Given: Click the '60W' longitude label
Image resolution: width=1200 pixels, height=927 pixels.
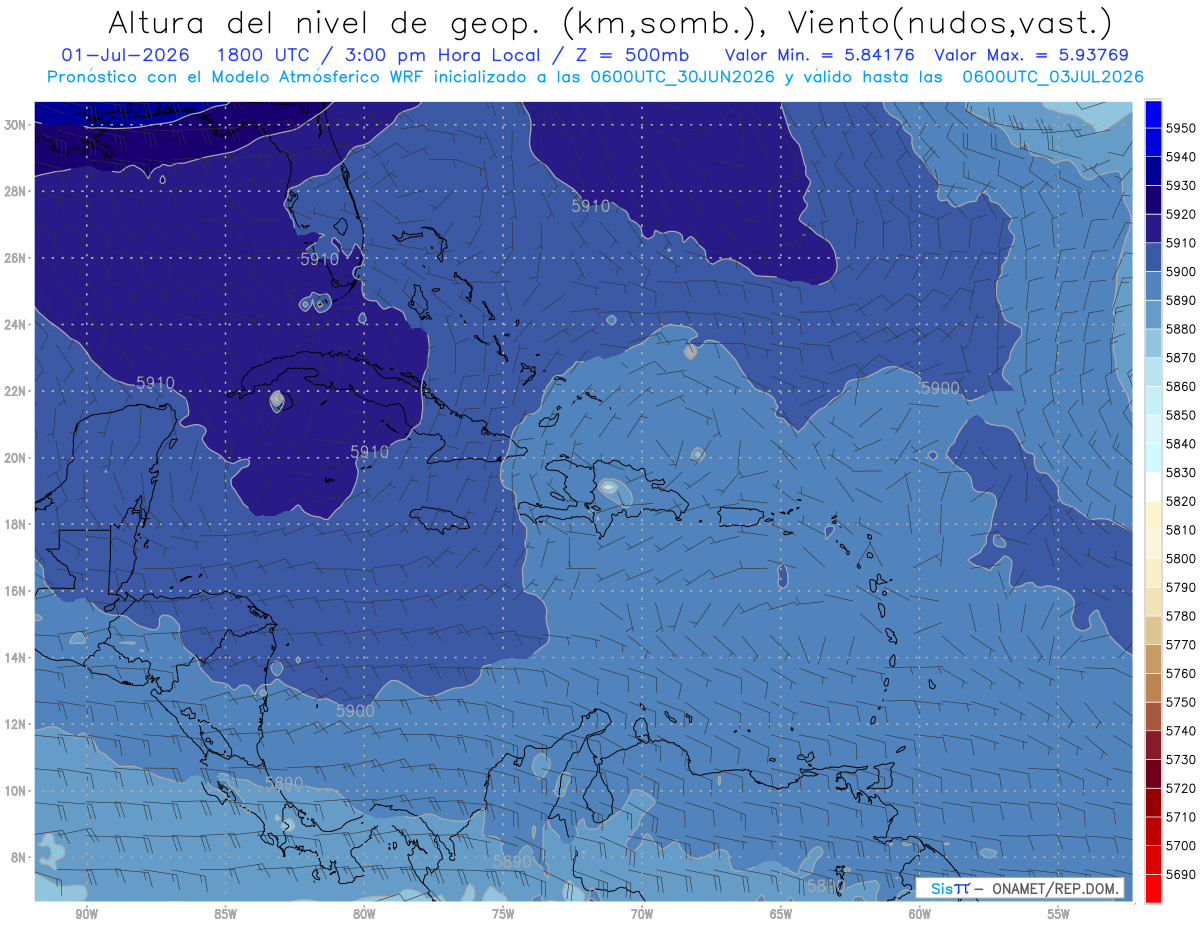Looking at the screenshot, I should [920, 913].
